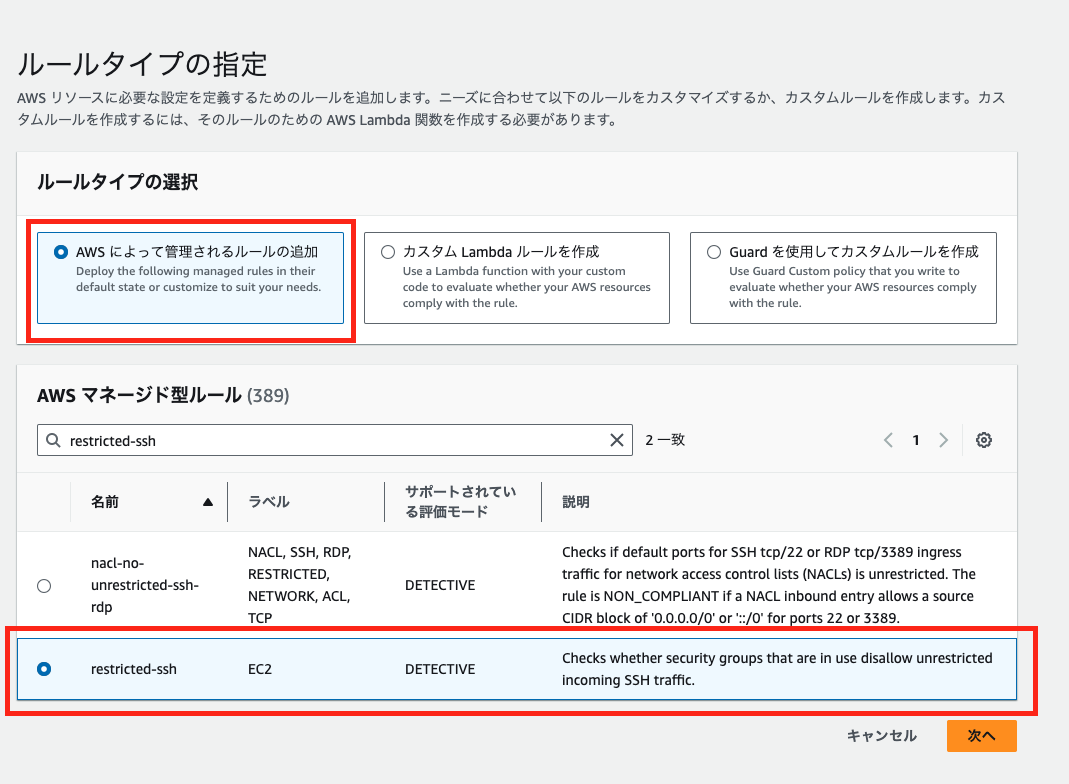Select AWS によって管理されるルールの追加 option
The width and height of the screenshot is (1069, 784).
[190, 277]
